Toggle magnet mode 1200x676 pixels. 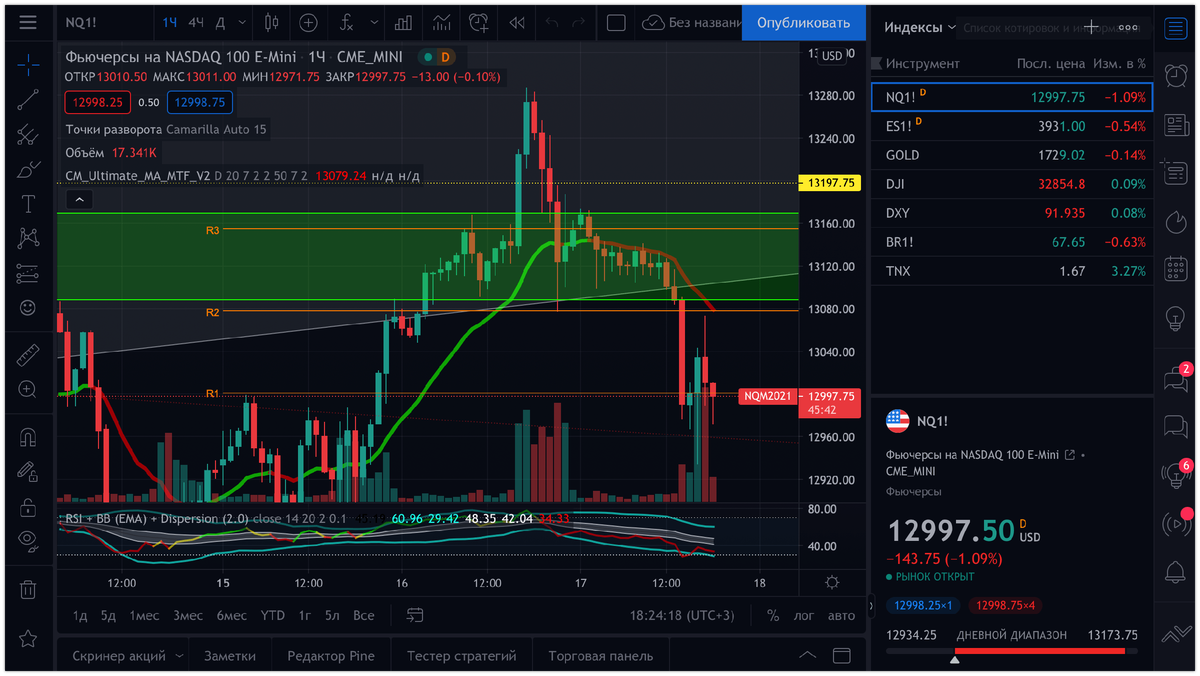[28, 436]
